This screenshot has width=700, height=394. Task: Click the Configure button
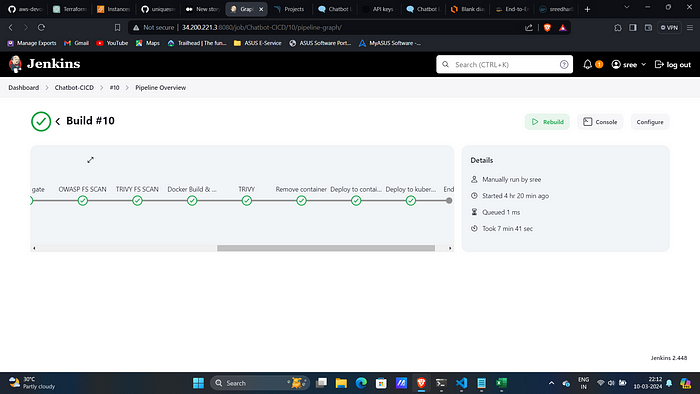(650, 122)
